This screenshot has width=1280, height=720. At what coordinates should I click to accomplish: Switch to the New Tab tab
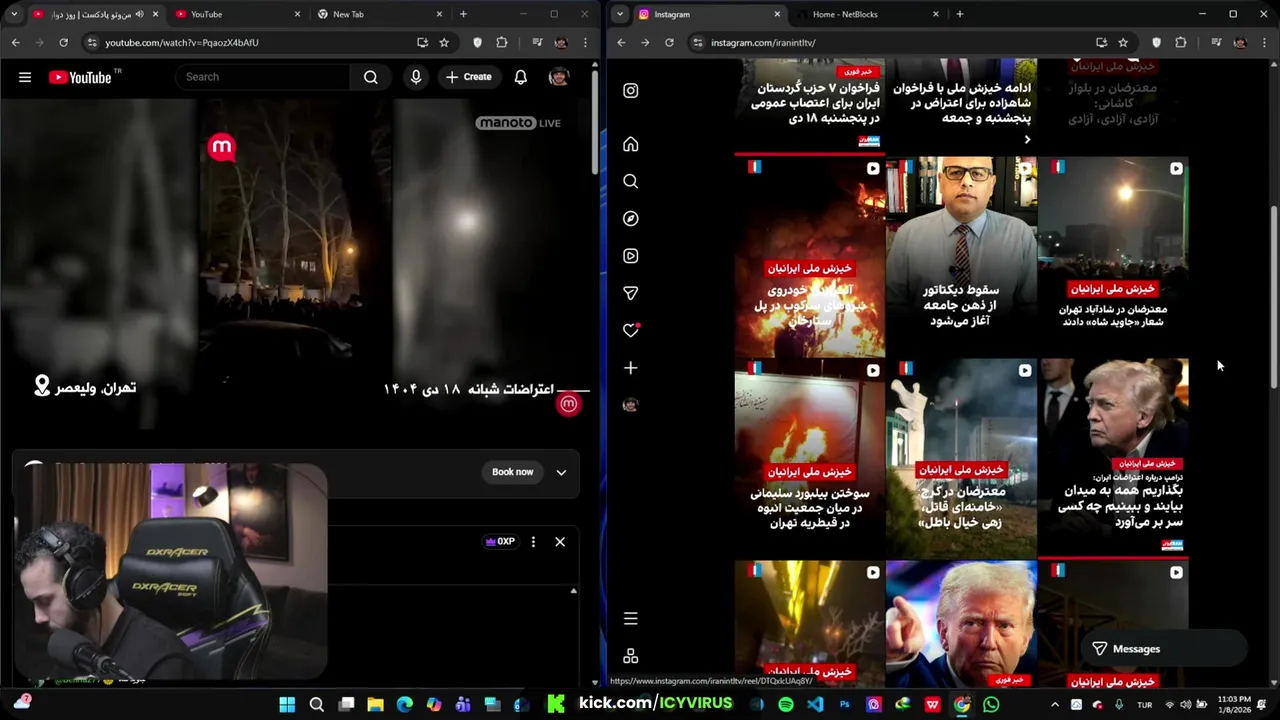click(x=377, y=14)
